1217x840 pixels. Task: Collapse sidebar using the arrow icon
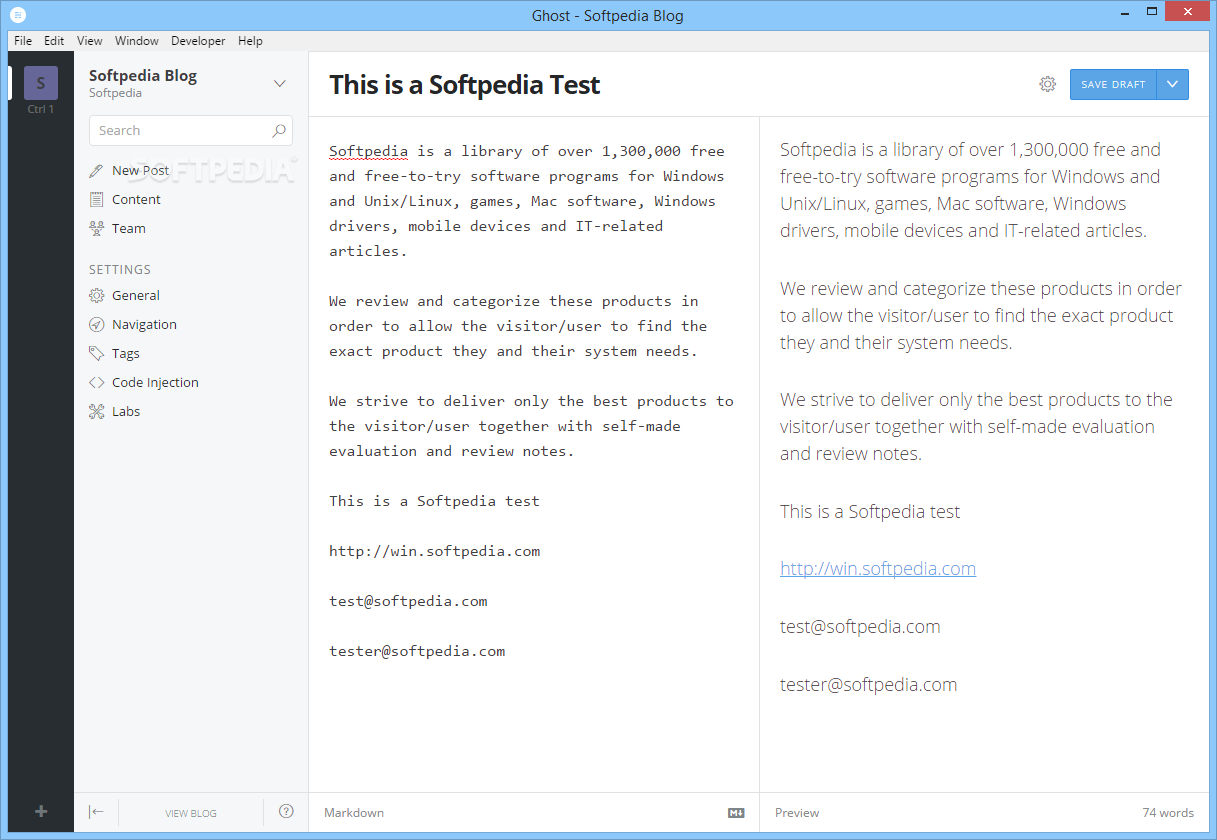click(96, 812)
